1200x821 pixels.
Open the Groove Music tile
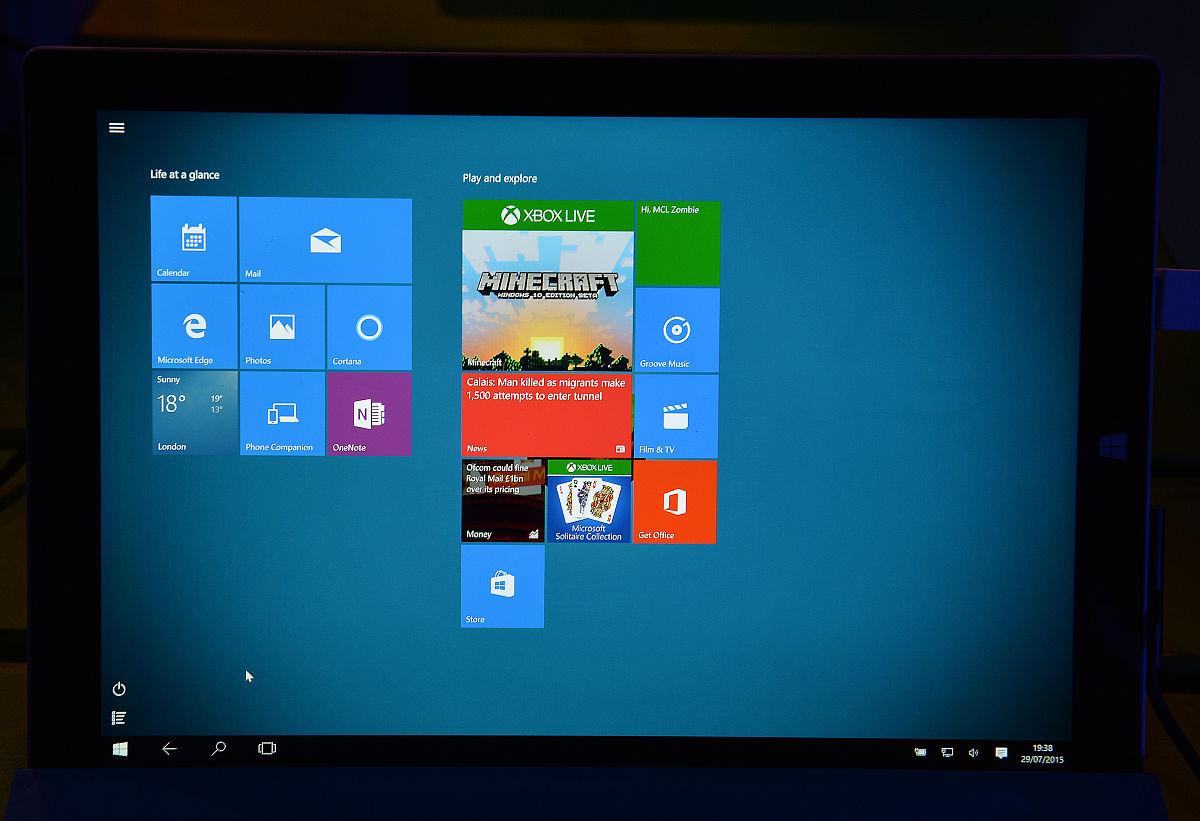coord(677,330)
